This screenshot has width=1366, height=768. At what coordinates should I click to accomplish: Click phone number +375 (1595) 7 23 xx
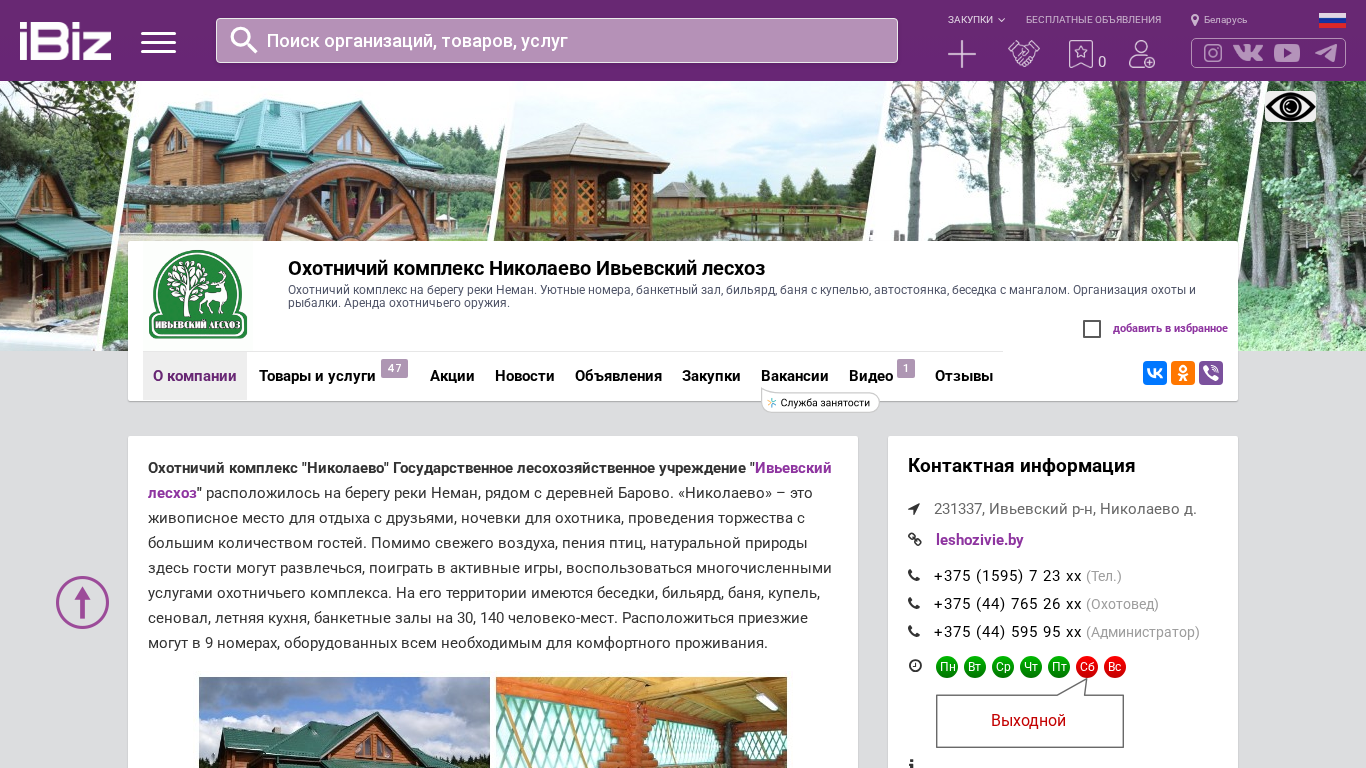click(x=1008, y=576)
